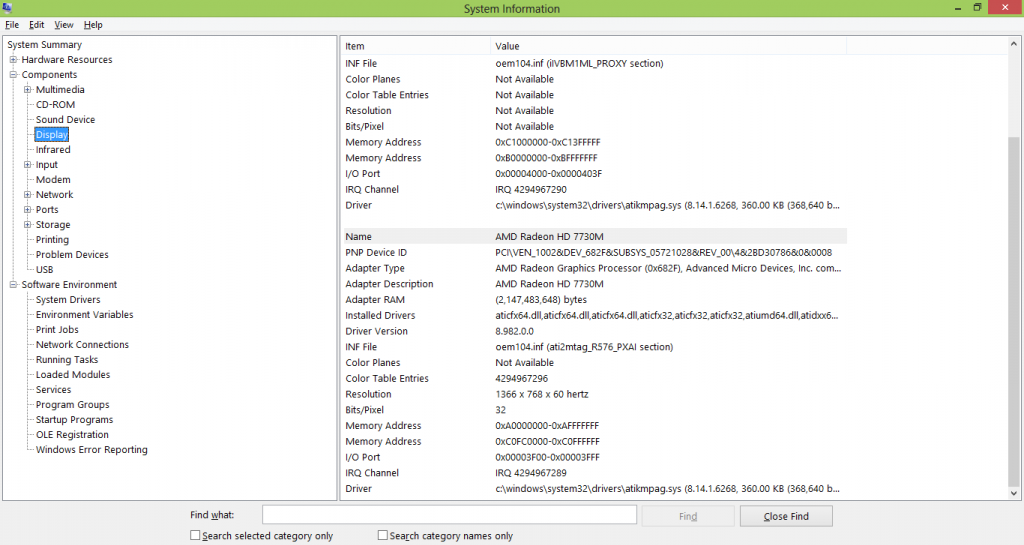Minimize the System Information window
The height and width of the screenshot is (545, 1024).
pyautogui.click(x=958, y=8)
